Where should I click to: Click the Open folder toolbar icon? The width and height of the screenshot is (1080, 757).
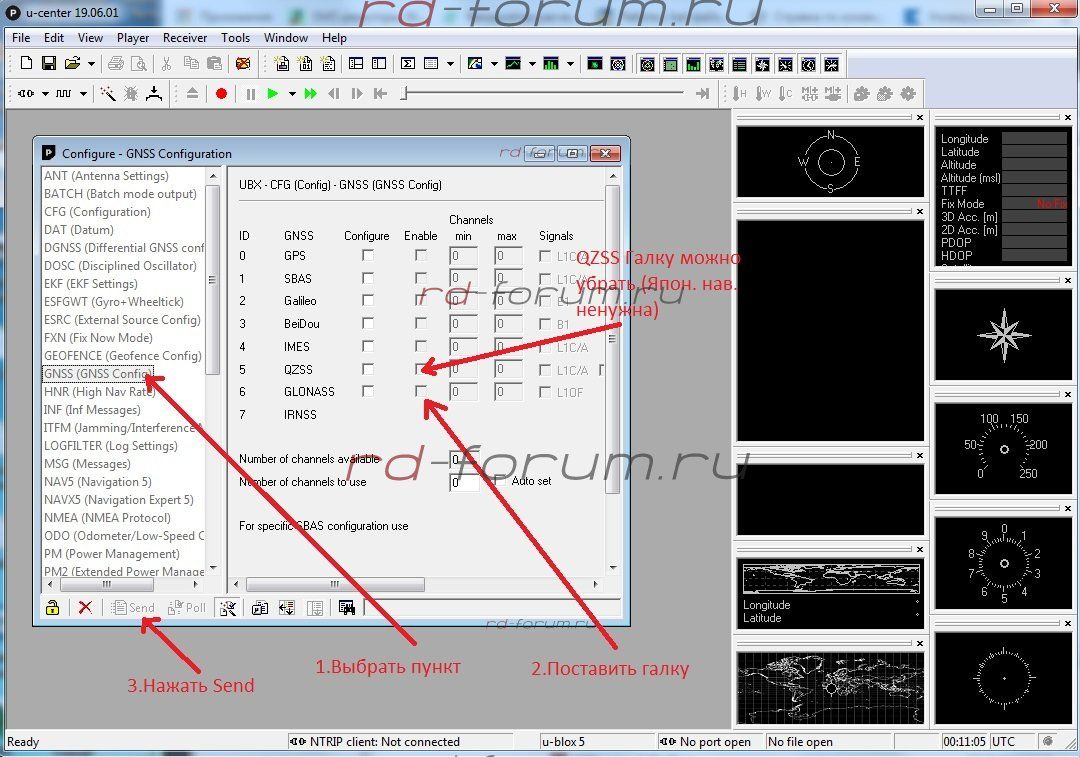pyautogui.click(x=72, y=63)
